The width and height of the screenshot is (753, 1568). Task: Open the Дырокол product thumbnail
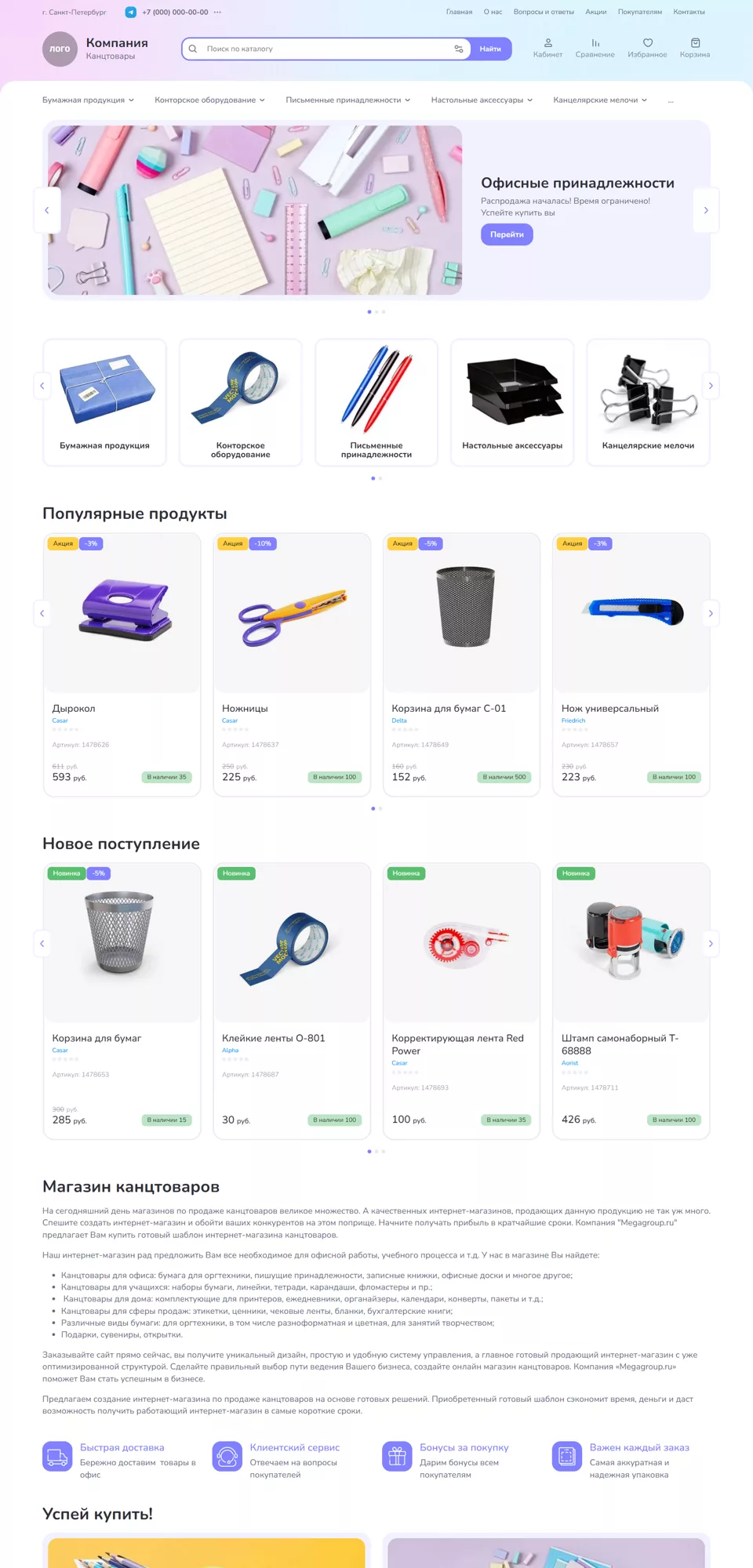click(122, 613)
